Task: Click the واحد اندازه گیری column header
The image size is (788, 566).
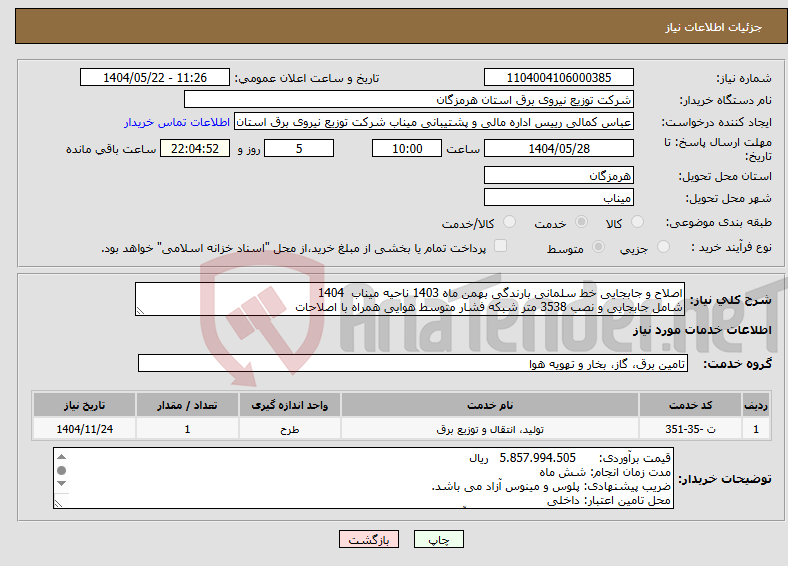Action: tap(290, 405)
